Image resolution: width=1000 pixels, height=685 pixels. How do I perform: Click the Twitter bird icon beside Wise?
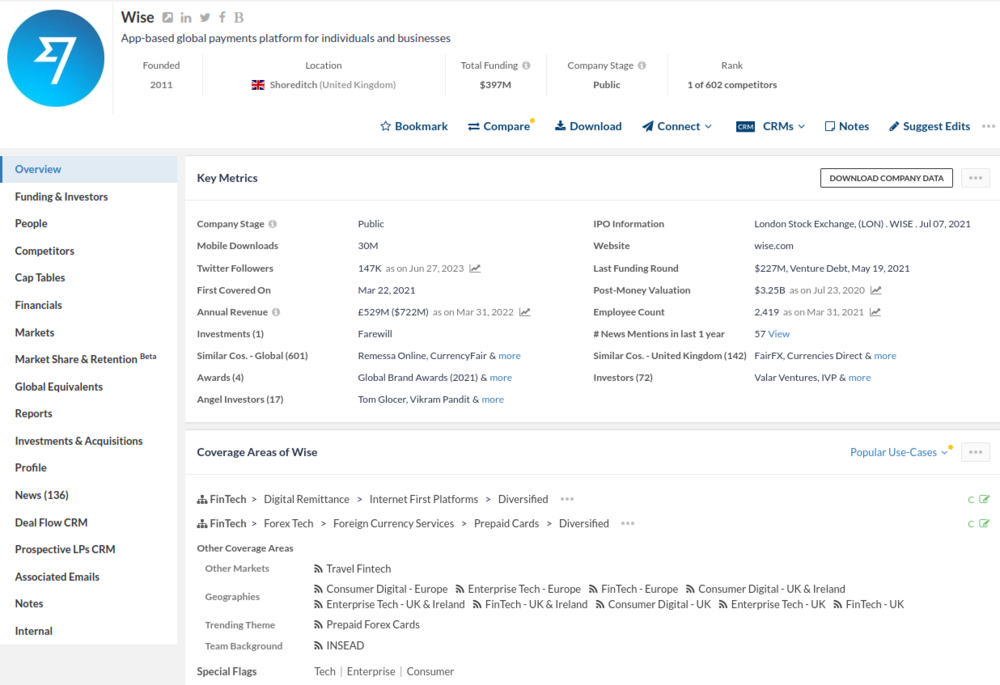205,18
